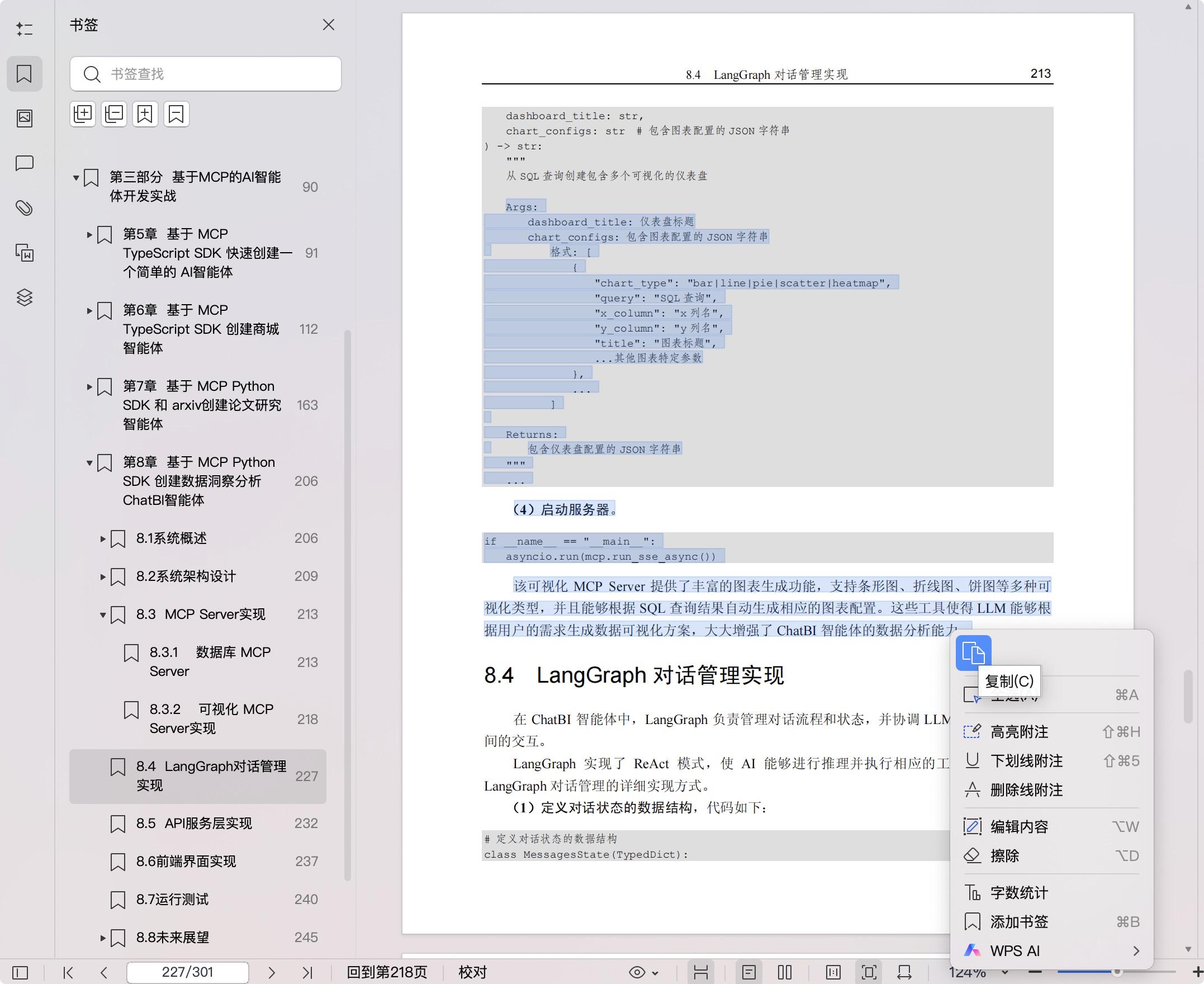Select 高亮附注 in the context menu

(1051, 732)
